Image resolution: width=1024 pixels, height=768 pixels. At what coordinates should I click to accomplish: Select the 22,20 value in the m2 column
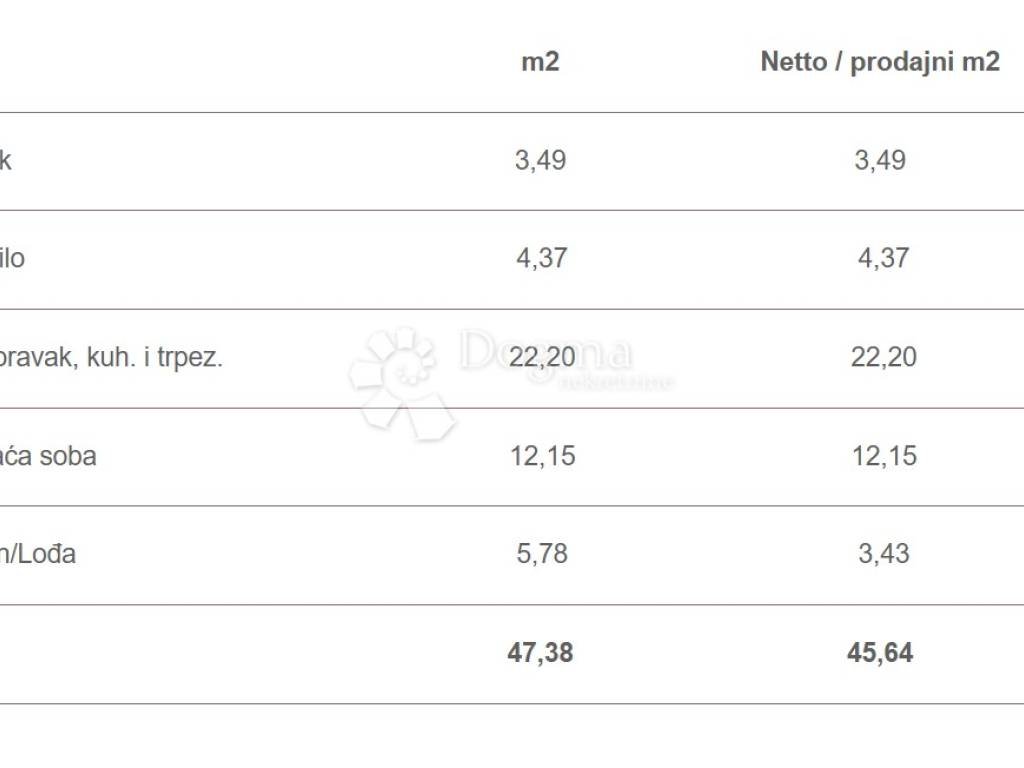tap(543, 357)
